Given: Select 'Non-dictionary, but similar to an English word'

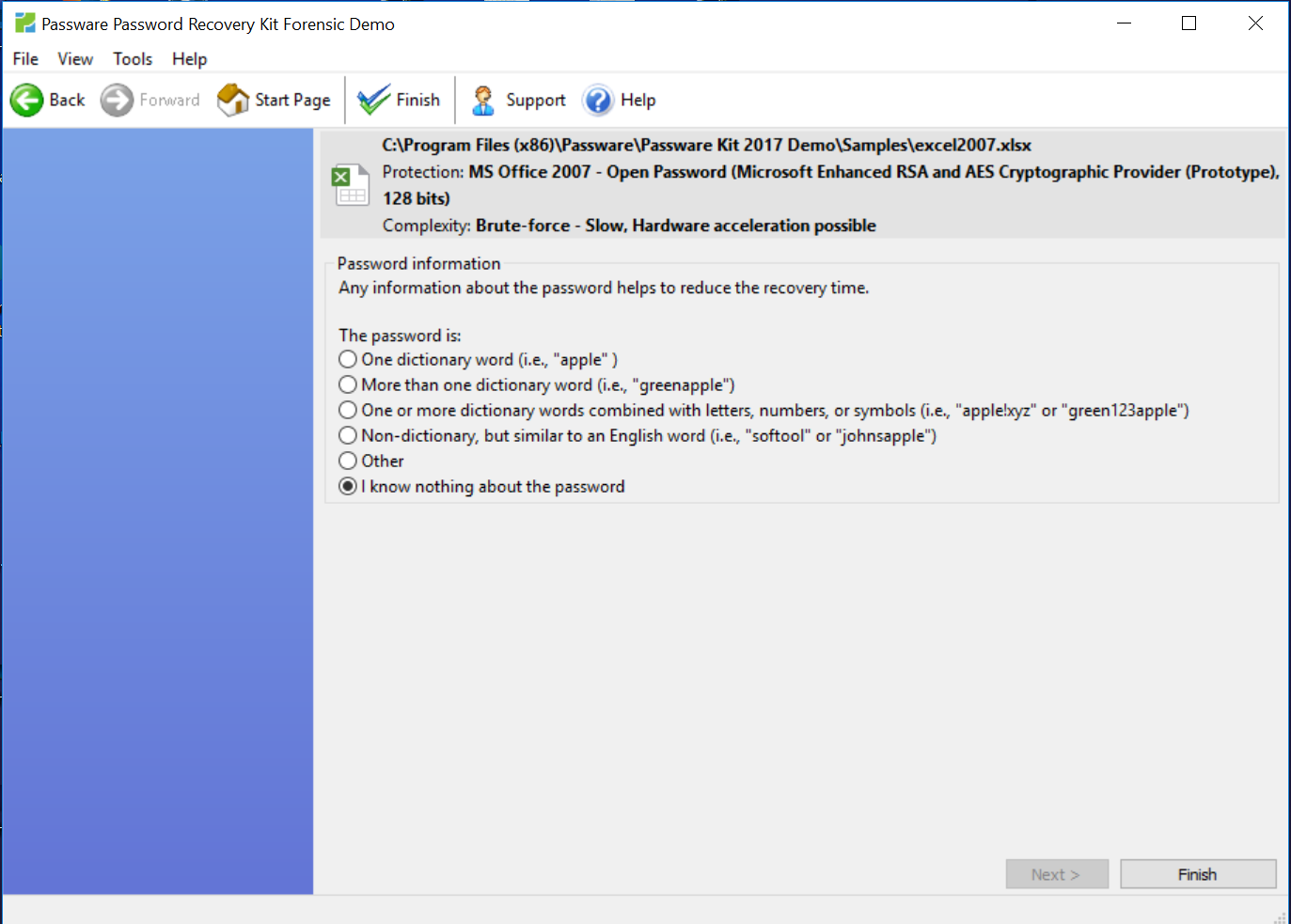Looking at the screenshot, I should pos(347,435).
